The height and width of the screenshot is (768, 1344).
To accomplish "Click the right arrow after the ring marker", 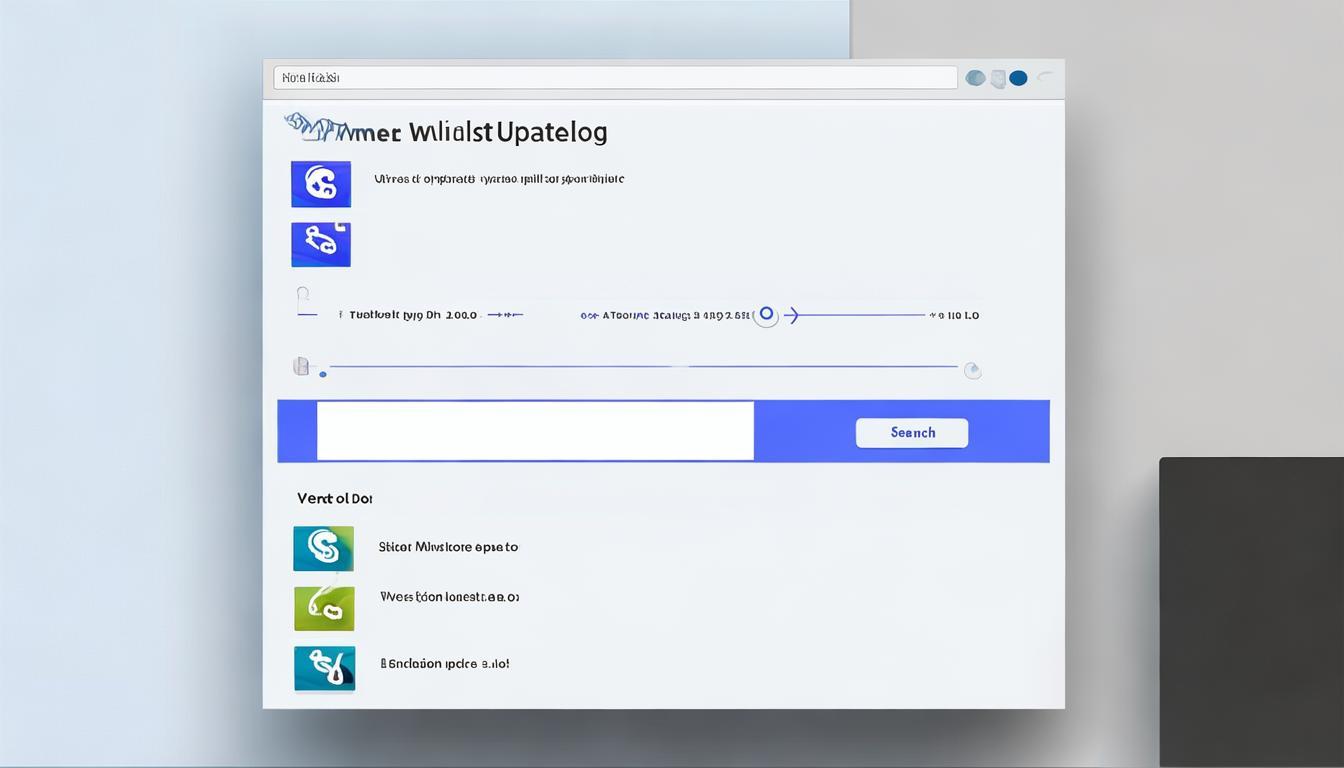I will (791, 315).
